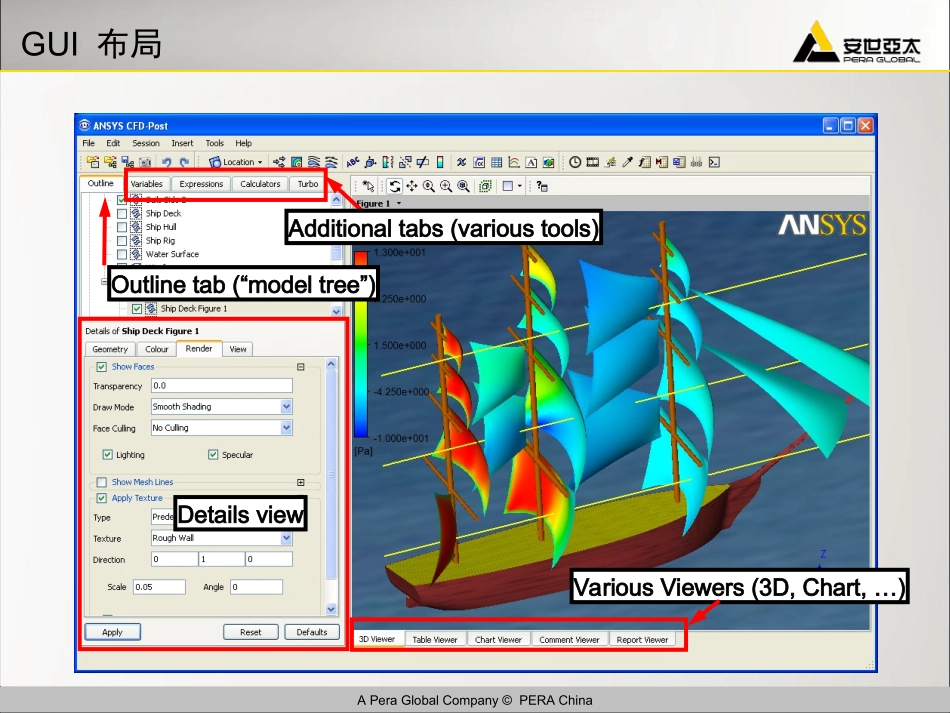Open the viewport layout dropdown arrow

(x=520, y=186)
